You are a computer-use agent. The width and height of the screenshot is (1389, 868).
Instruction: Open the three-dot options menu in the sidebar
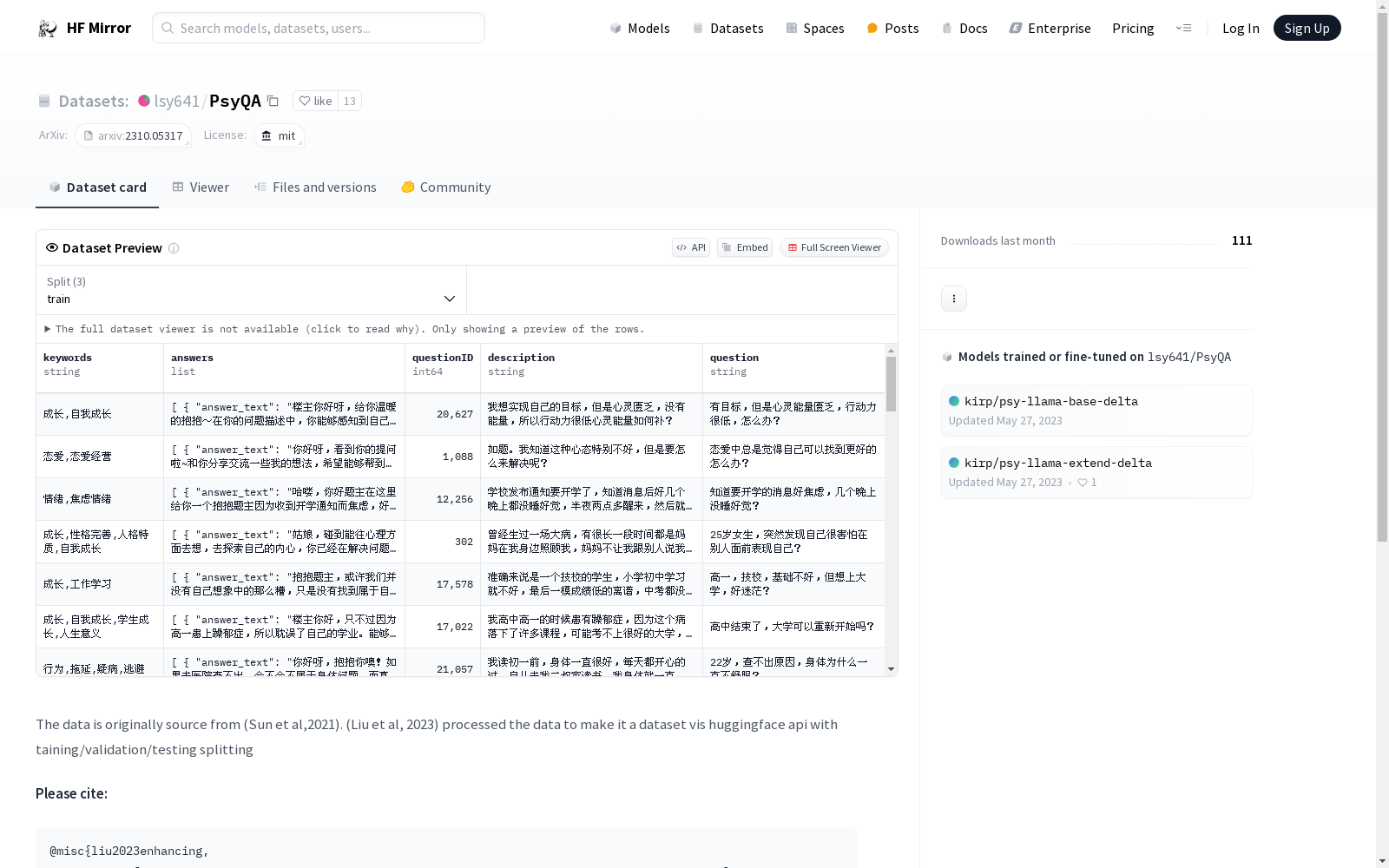pyautogui.click(x=954, y=299)
